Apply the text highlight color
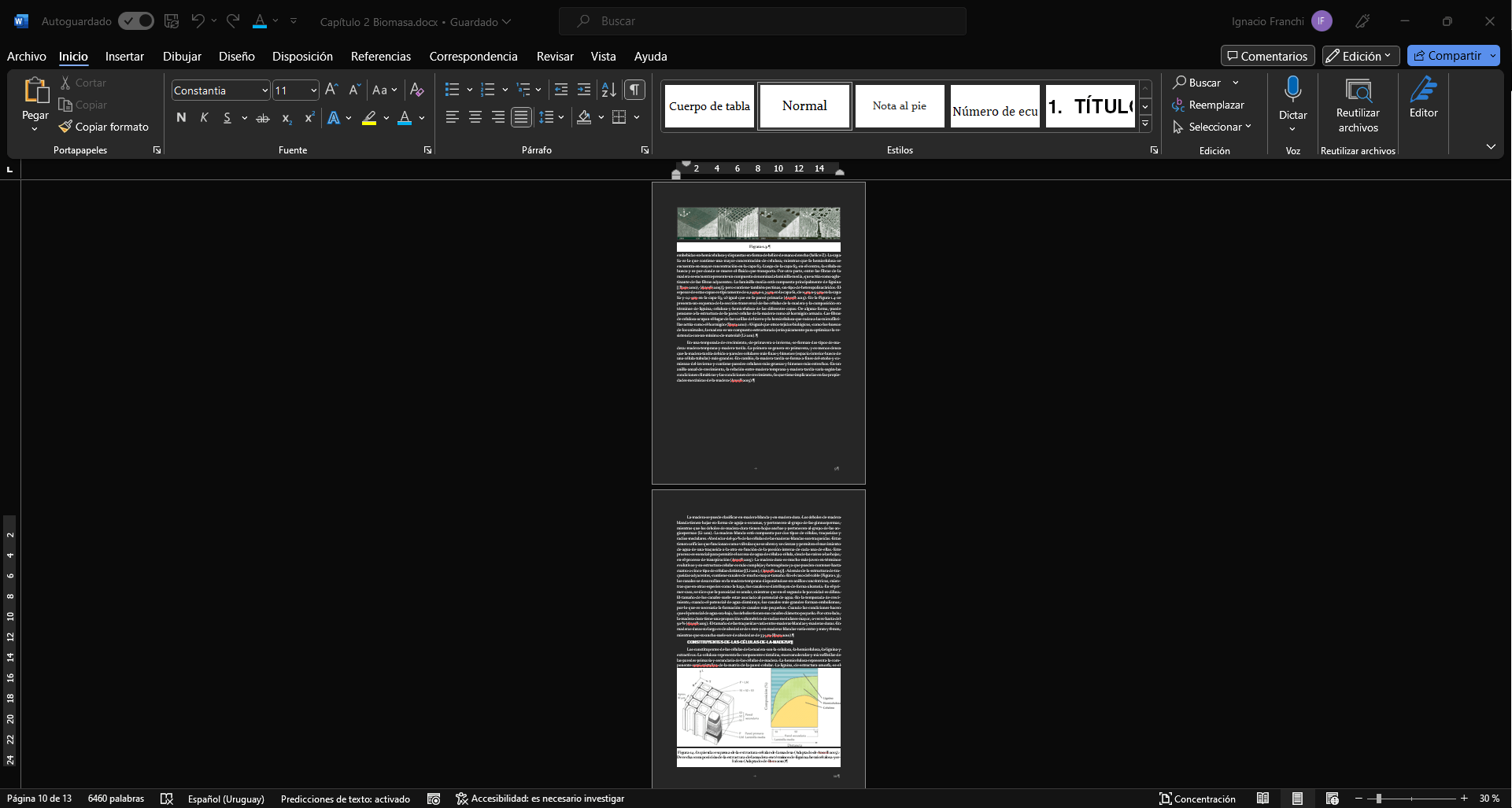 click(x=369, y=118)
